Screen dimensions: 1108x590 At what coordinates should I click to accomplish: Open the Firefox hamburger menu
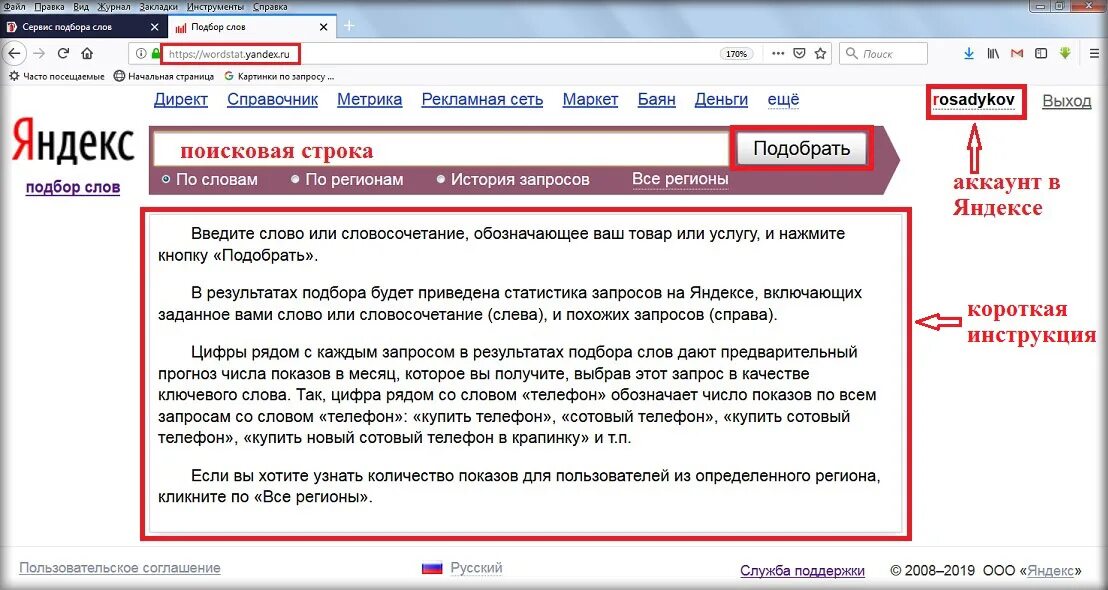pos(1094,53)
